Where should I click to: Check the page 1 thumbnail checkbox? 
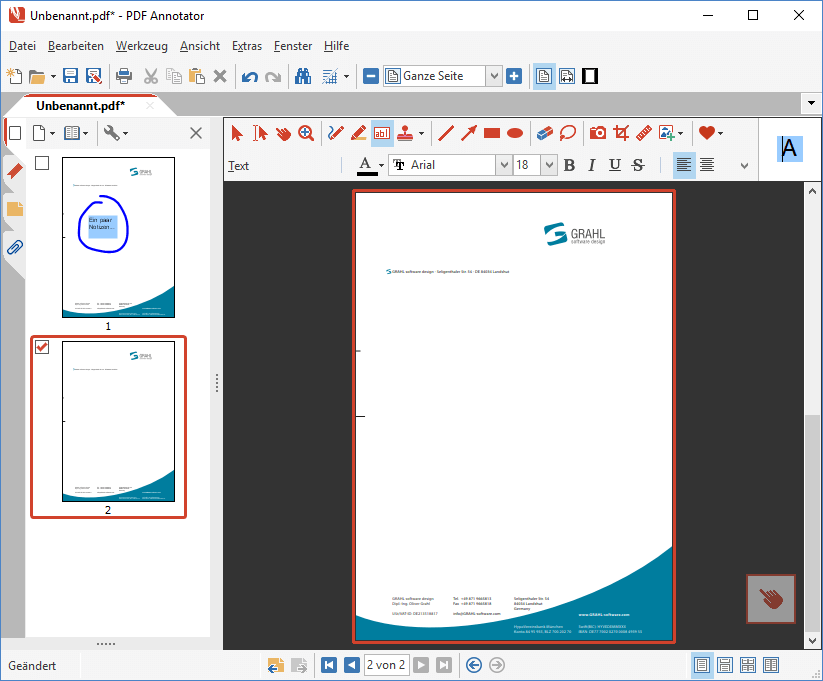42,163
